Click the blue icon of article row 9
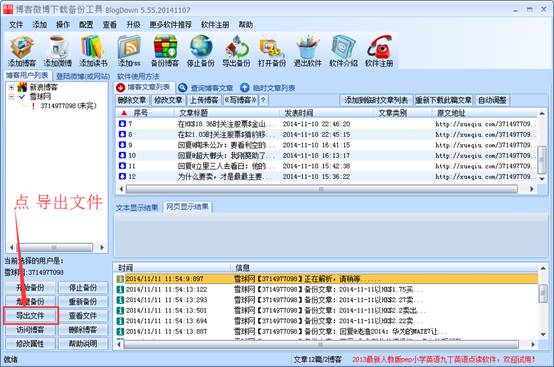This screenshot has width=554, height=367. pyautogui.click(x=122, y=145)
